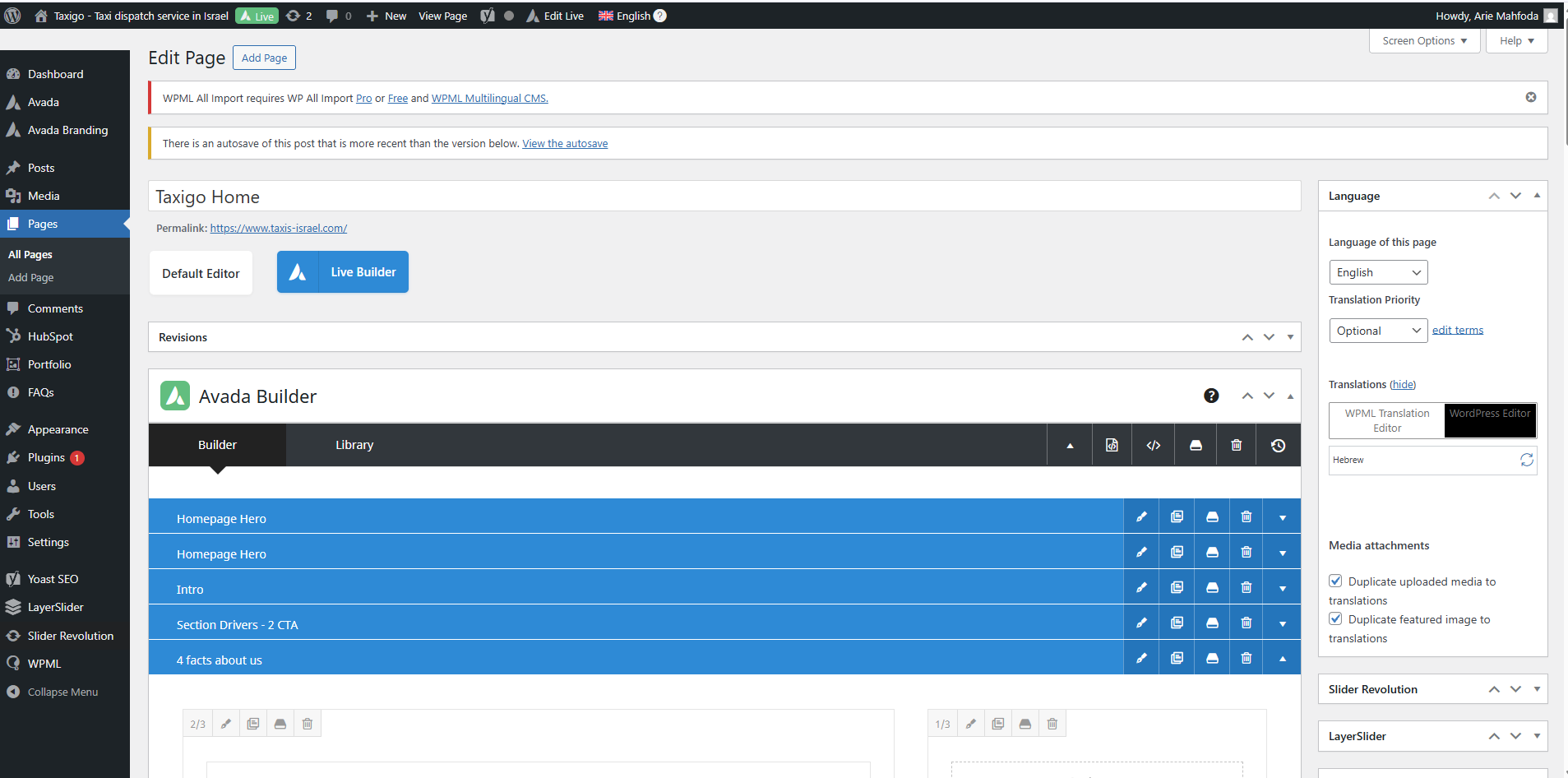Clone the first Homepage Hero container
1568x778 pixels.
[x=1177, y=516]
